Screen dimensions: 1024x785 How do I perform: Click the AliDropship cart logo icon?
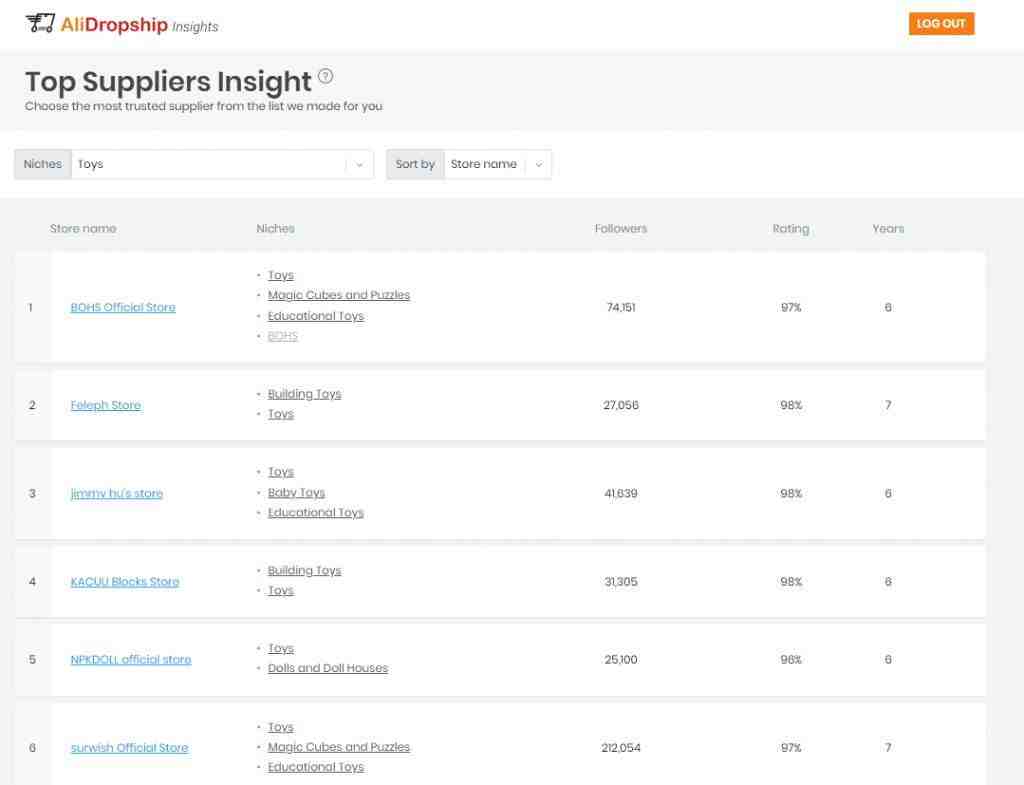[40, 24]
